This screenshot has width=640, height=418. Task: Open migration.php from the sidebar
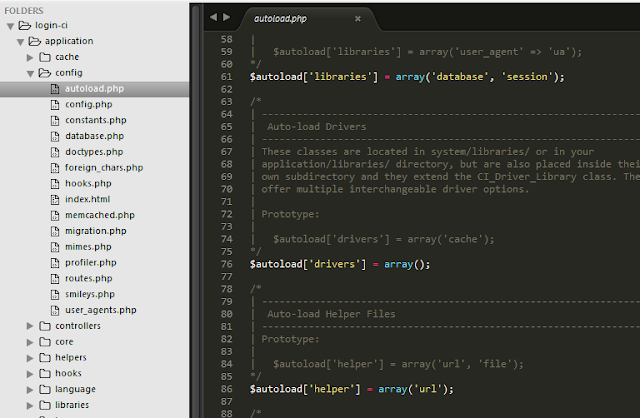click(96, 231)
